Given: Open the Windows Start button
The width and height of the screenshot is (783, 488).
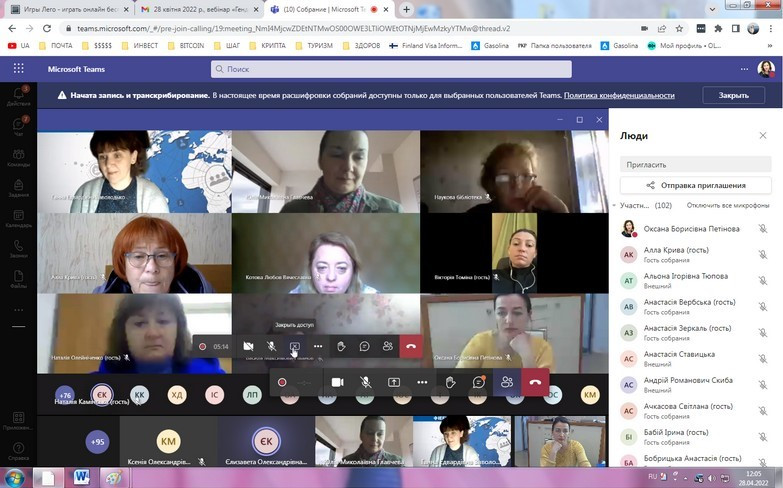Looking at the screenshot, I should 14,478.
